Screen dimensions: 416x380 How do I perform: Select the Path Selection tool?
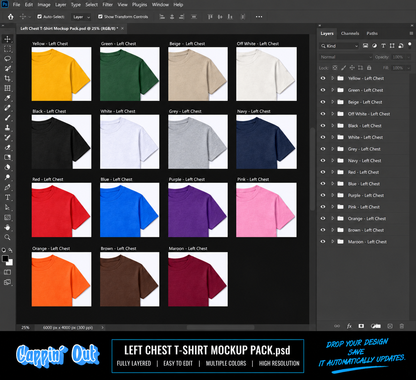click(x=7, y=207)
